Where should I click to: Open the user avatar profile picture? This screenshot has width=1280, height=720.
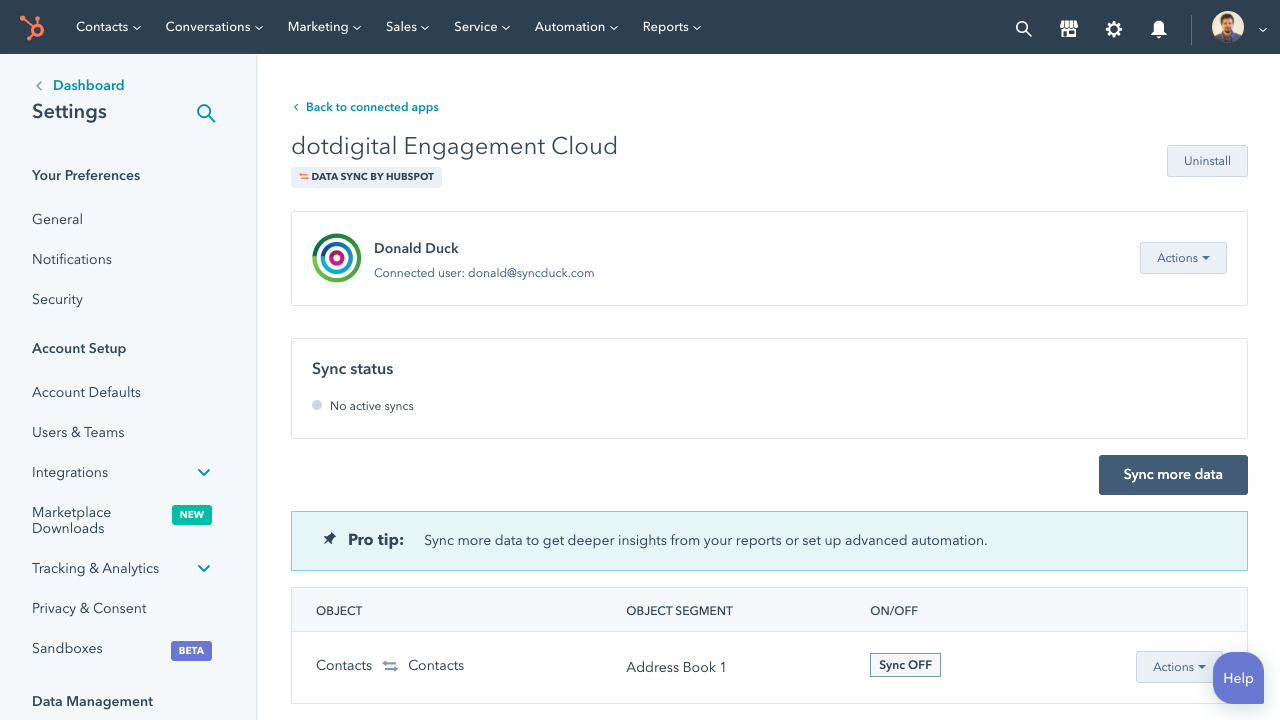click(1227, 27)
